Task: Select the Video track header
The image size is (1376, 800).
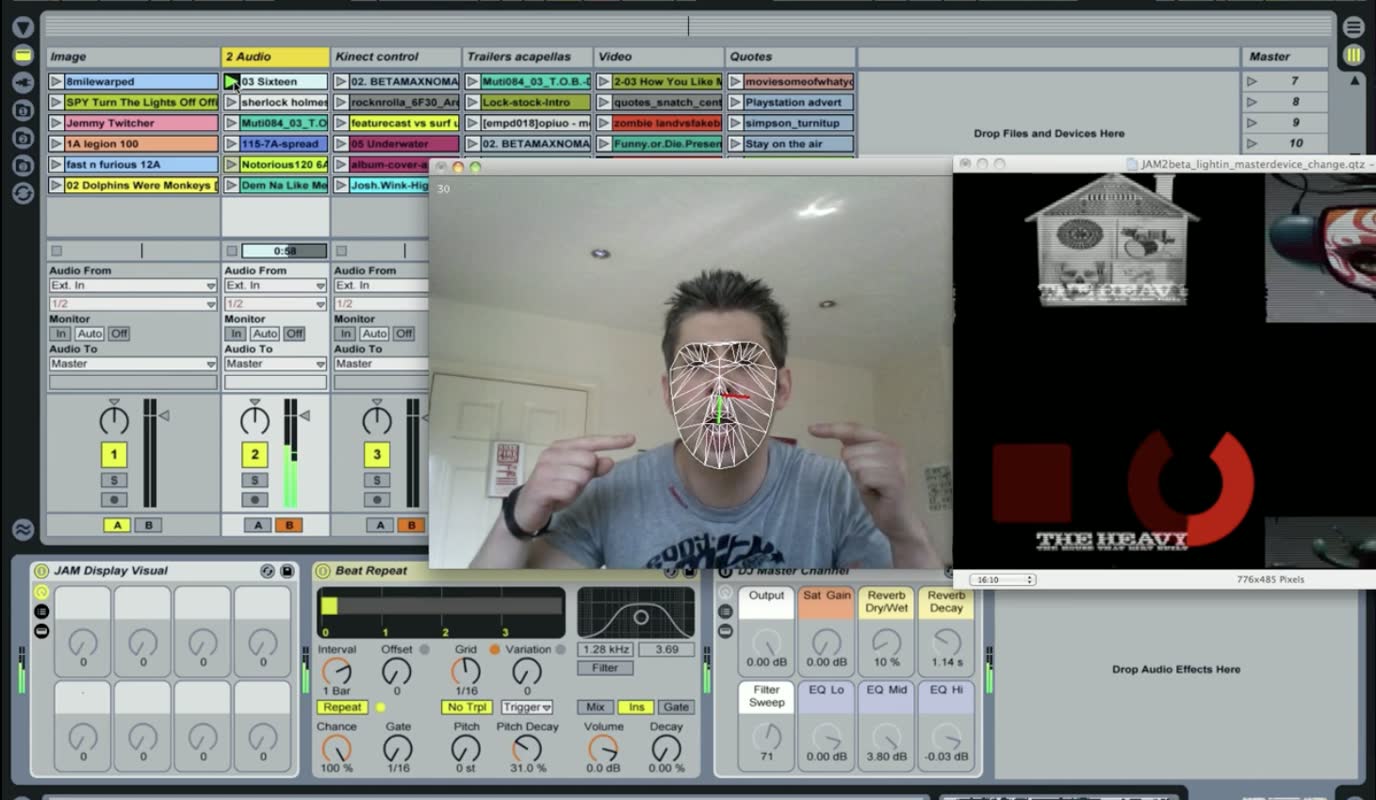Action: coord(659,57)
